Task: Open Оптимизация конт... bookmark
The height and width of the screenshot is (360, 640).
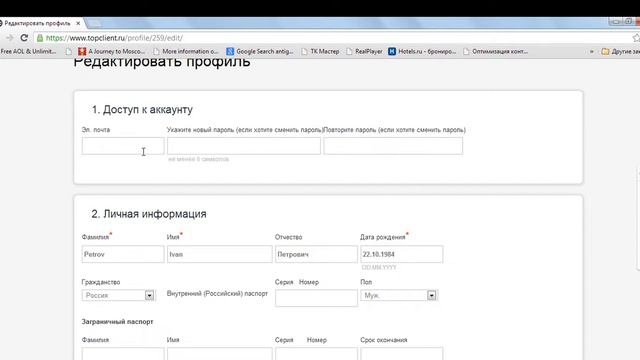Action: pyautogui.click(x=496, y=51)
